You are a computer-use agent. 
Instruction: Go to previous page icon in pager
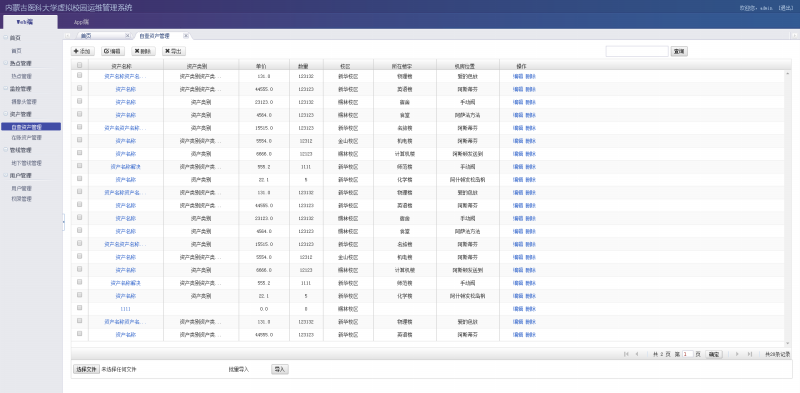tap(637, 354)
